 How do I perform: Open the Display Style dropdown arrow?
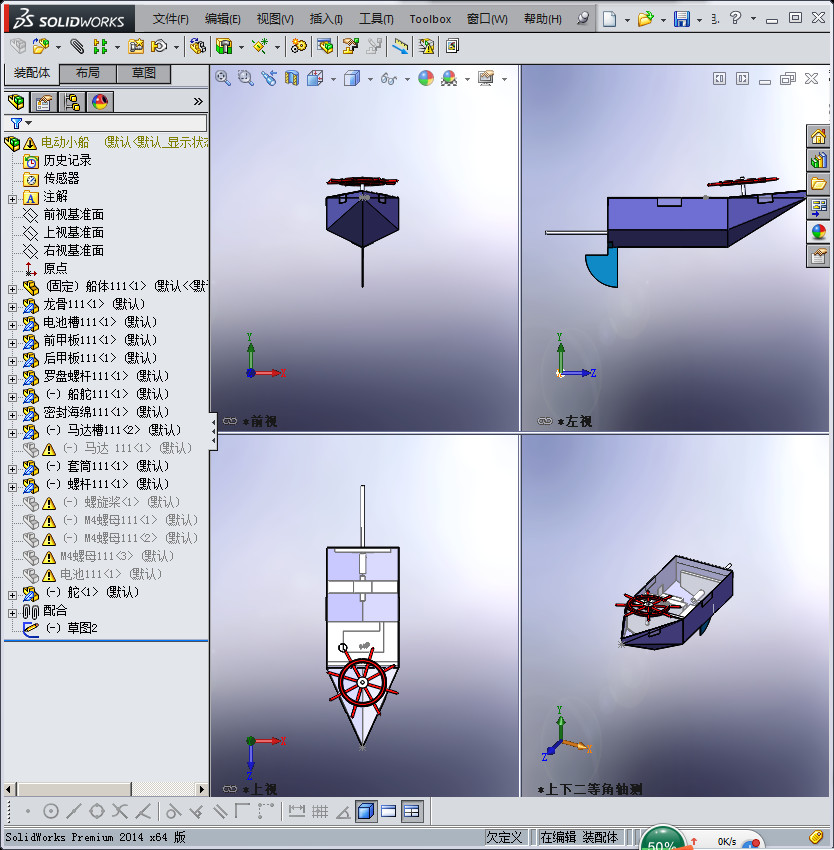coord(370,80)
